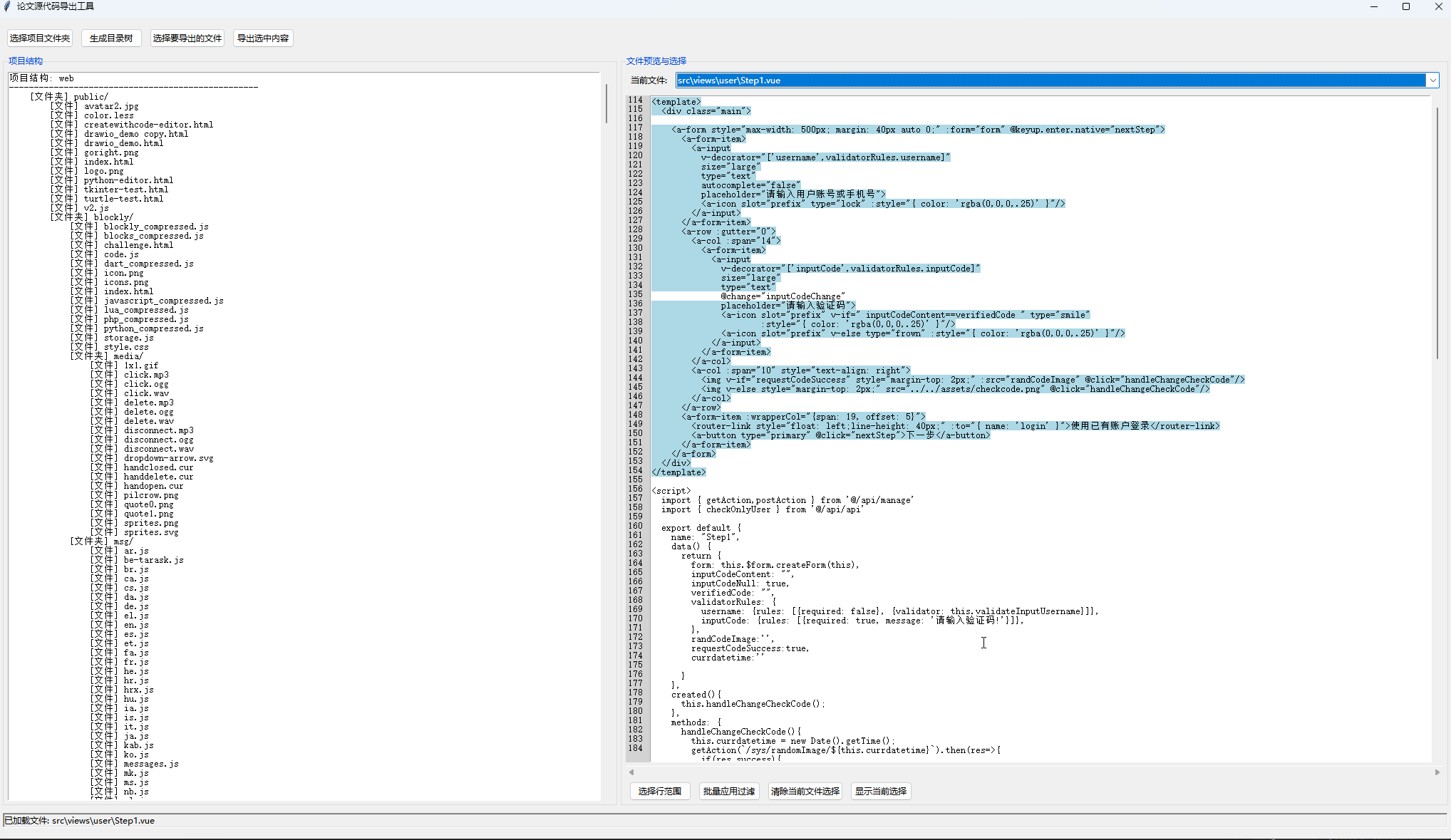
Task: Click the lua_compressed.js entry
Action: [129, 310]
